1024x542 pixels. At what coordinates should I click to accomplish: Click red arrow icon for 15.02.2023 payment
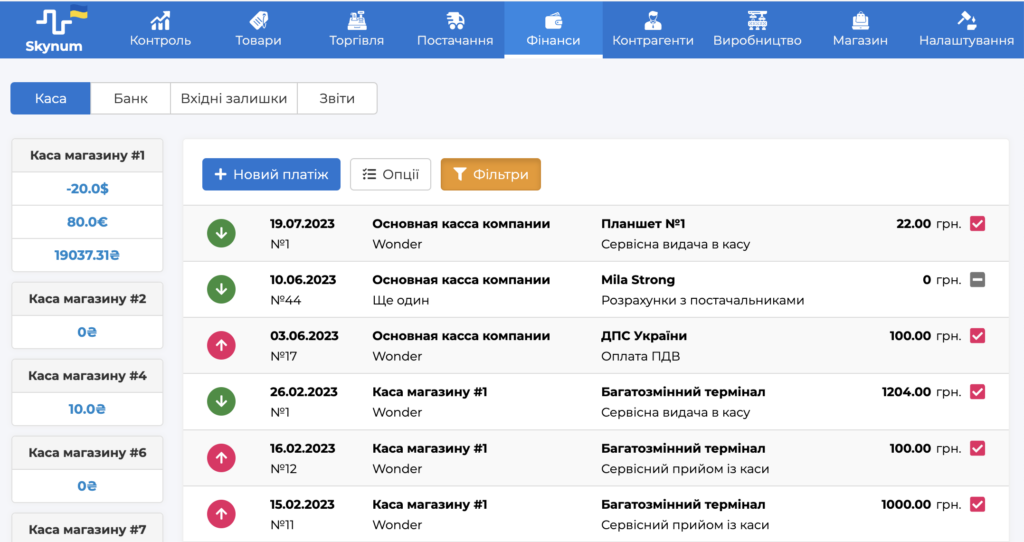click(x=221, y=514)
